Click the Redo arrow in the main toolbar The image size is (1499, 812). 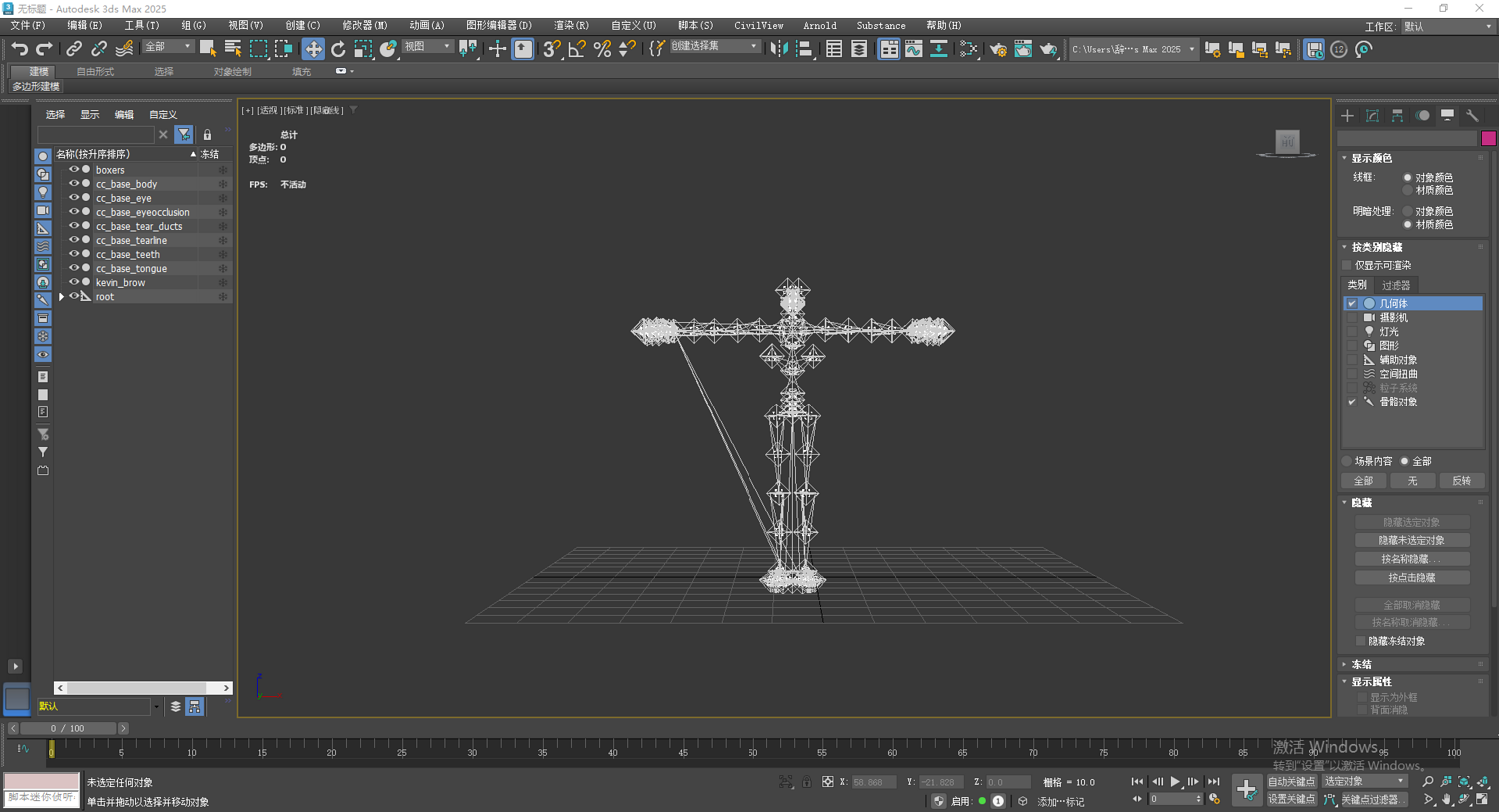click(44, 49)
